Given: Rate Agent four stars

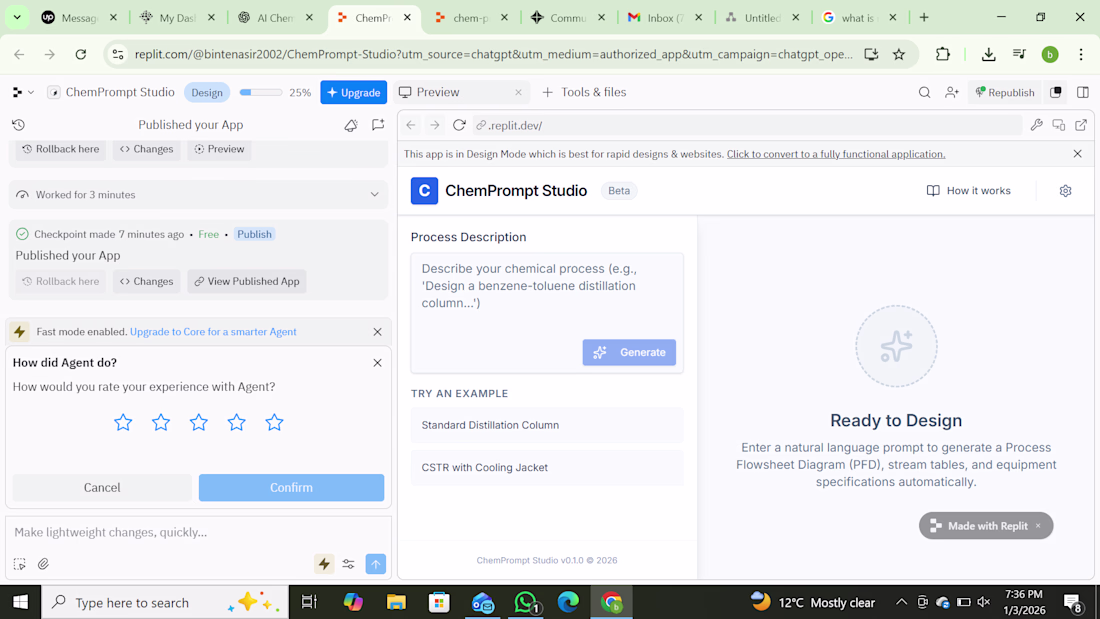Looking at the screenshot, I should pyautogui.click(x=236, y=422).
